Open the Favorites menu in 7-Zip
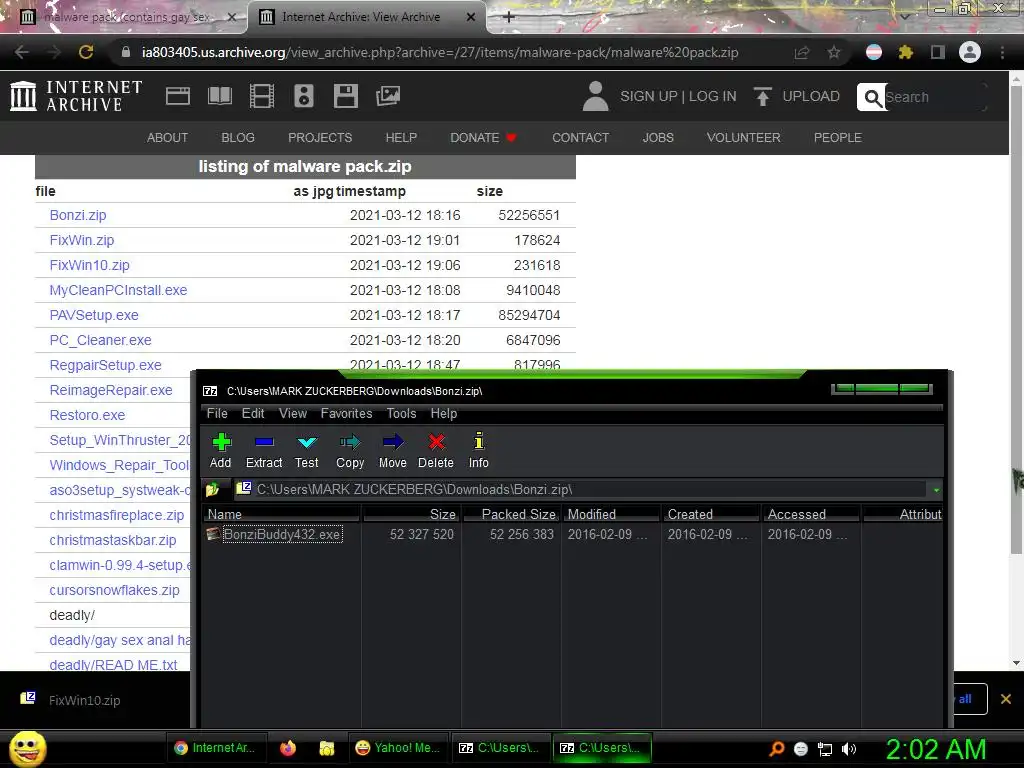 pyautogui.click(x=346, y=413)
